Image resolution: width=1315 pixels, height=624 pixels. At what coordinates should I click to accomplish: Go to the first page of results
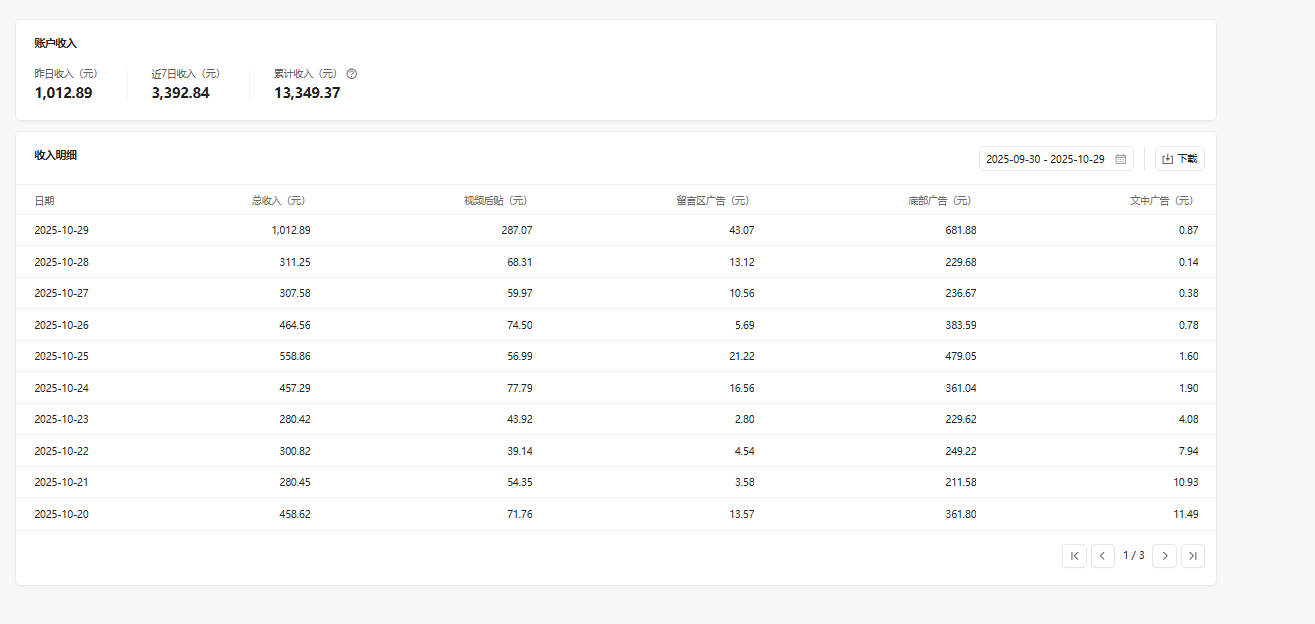click(1074, 556)
